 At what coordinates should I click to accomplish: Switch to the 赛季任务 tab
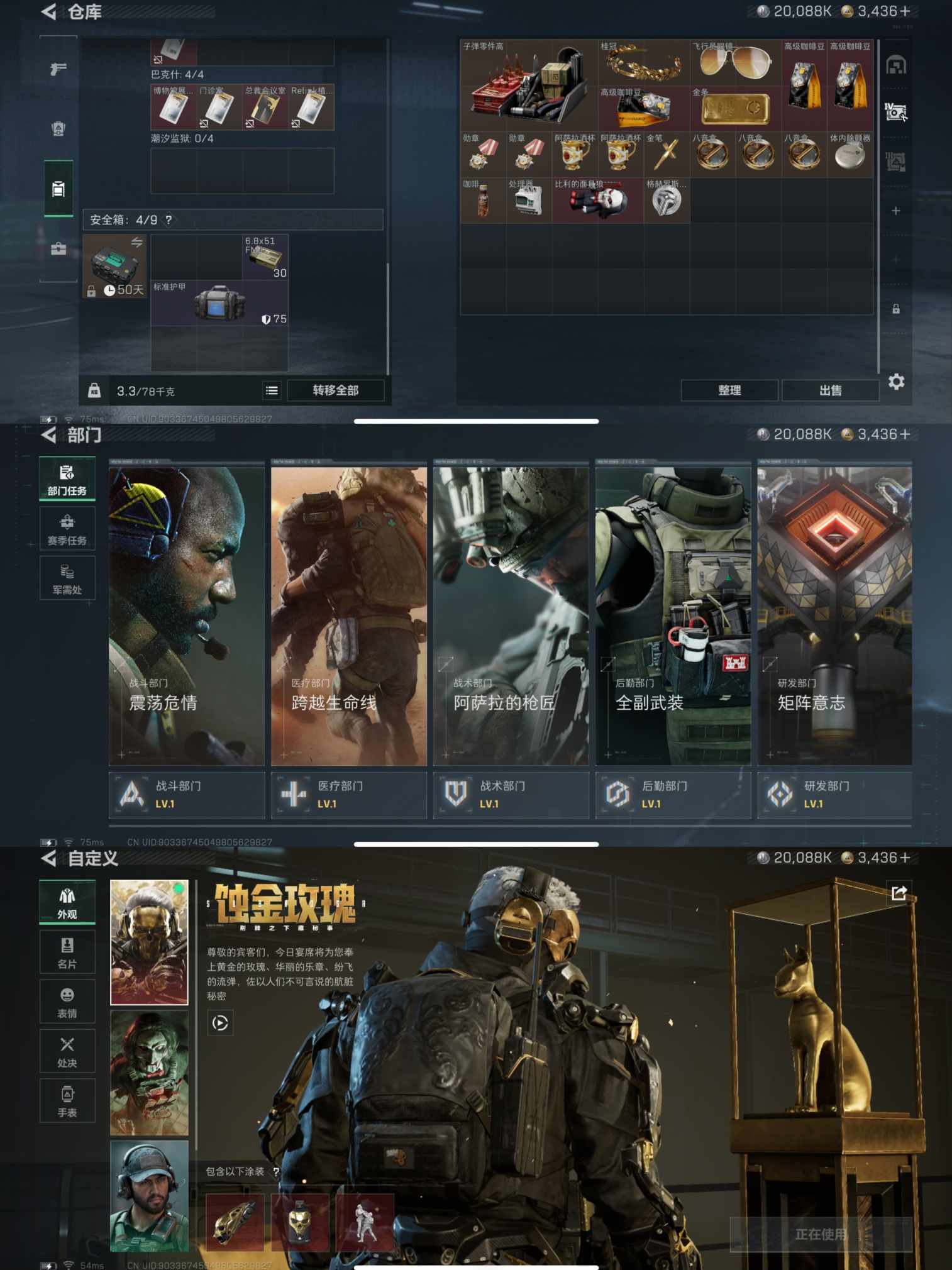pos(67,529)
